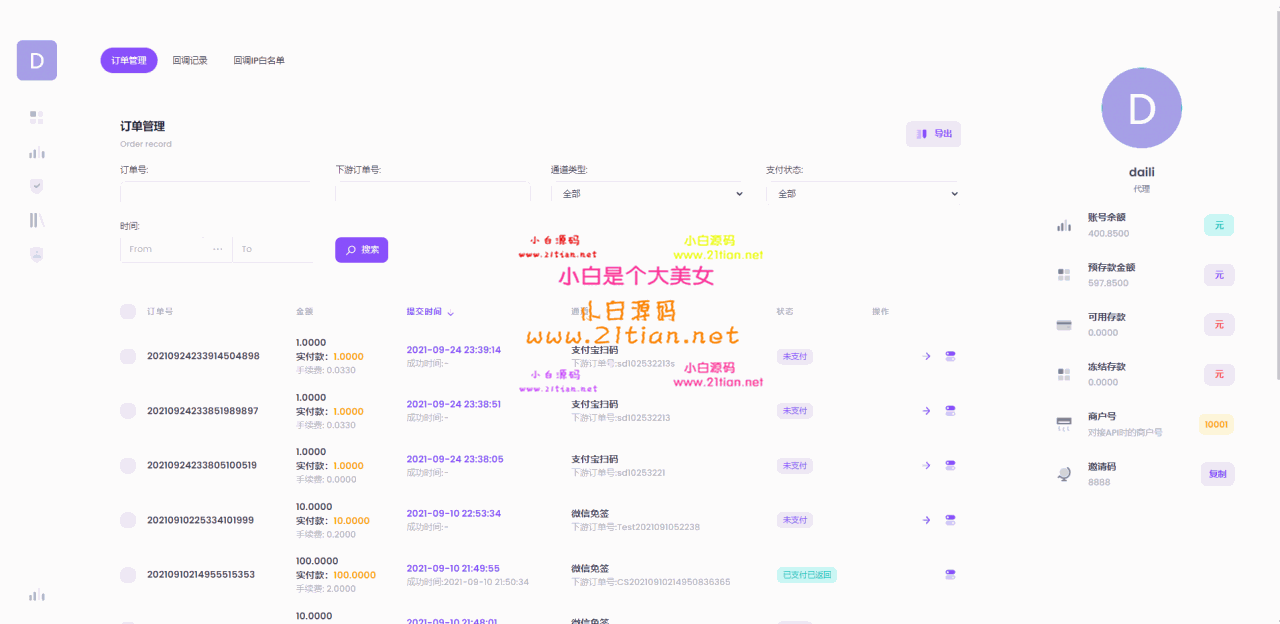Click the 预存款金额 grid icon

point(1064,274)
